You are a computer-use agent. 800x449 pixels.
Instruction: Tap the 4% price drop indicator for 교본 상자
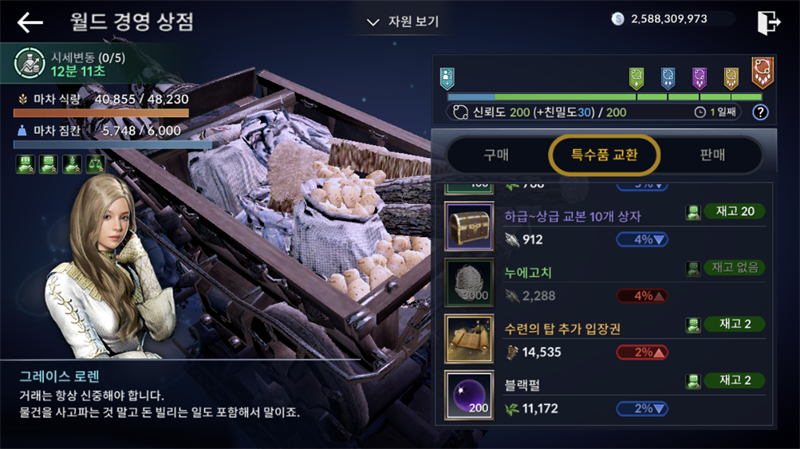tap(642, 239)
